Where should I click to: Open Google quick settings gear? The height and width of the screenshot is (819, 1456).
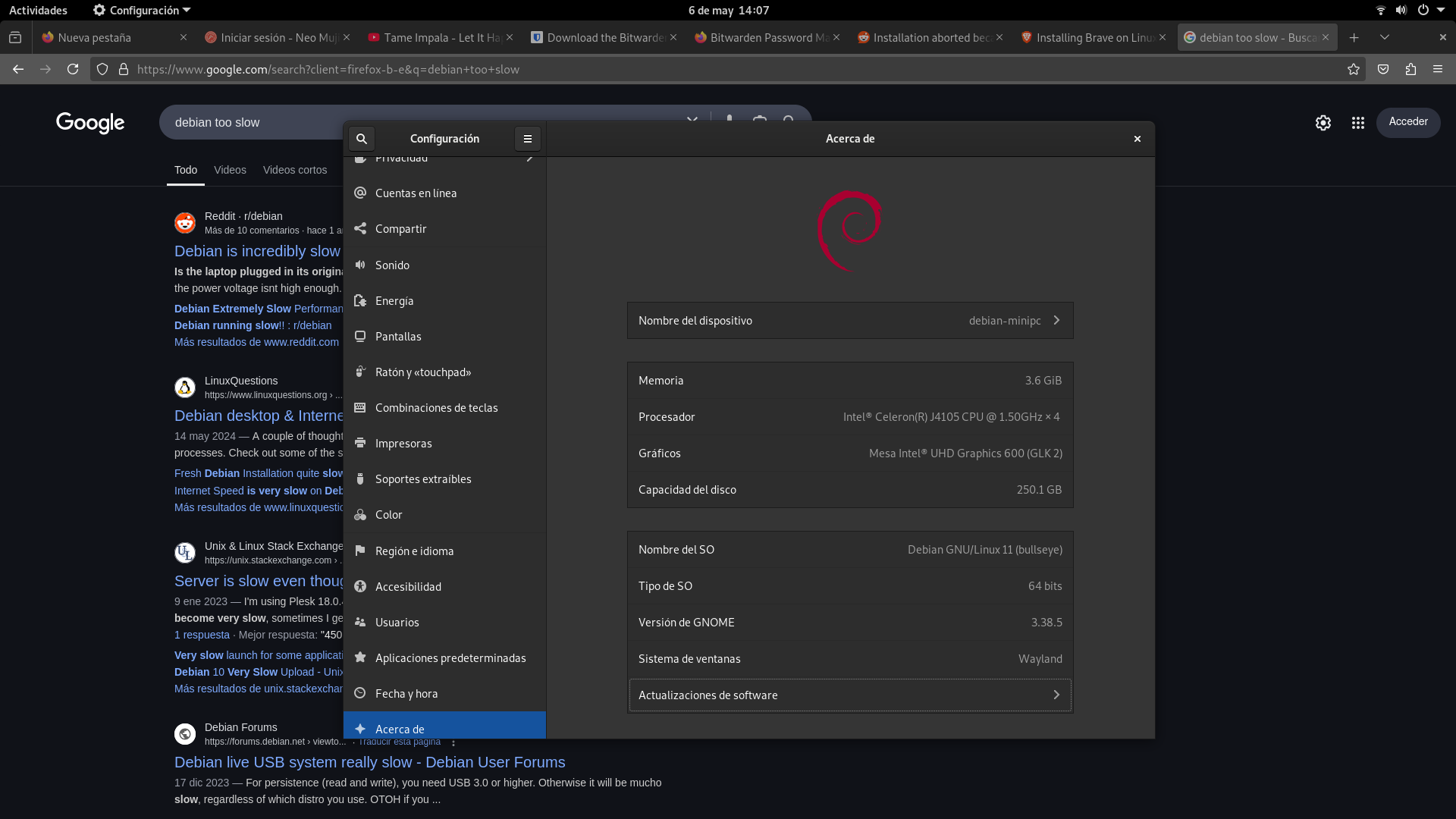pyautogui.click(x=1323, y=123)
